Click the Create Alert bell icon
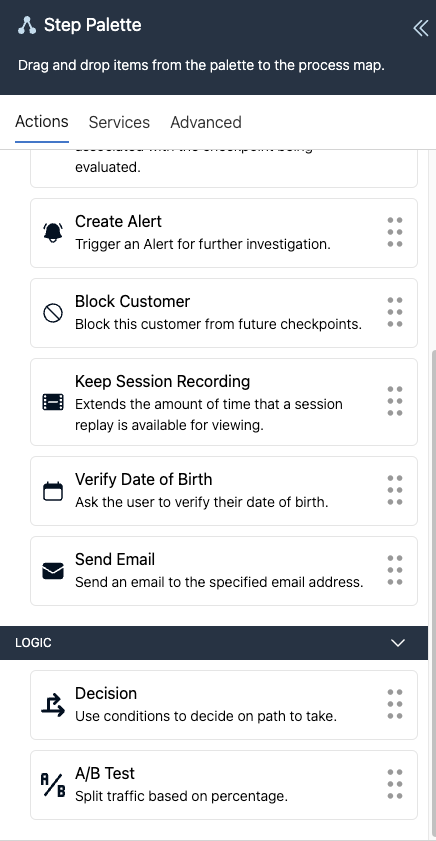Viewport: 436px width, 841px height. 53,233
